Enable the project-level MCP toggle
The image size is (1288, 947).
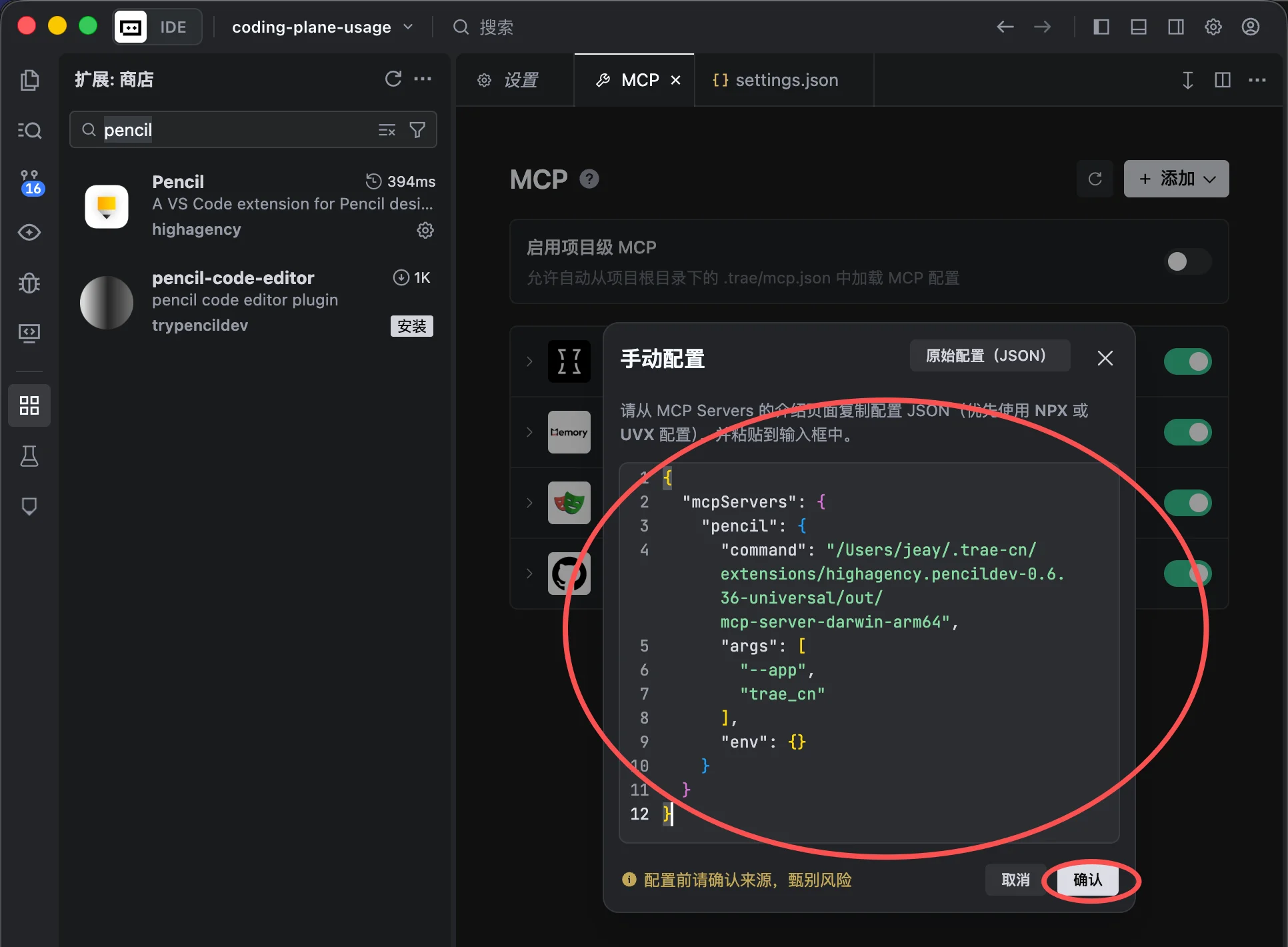pos(1187,261)
